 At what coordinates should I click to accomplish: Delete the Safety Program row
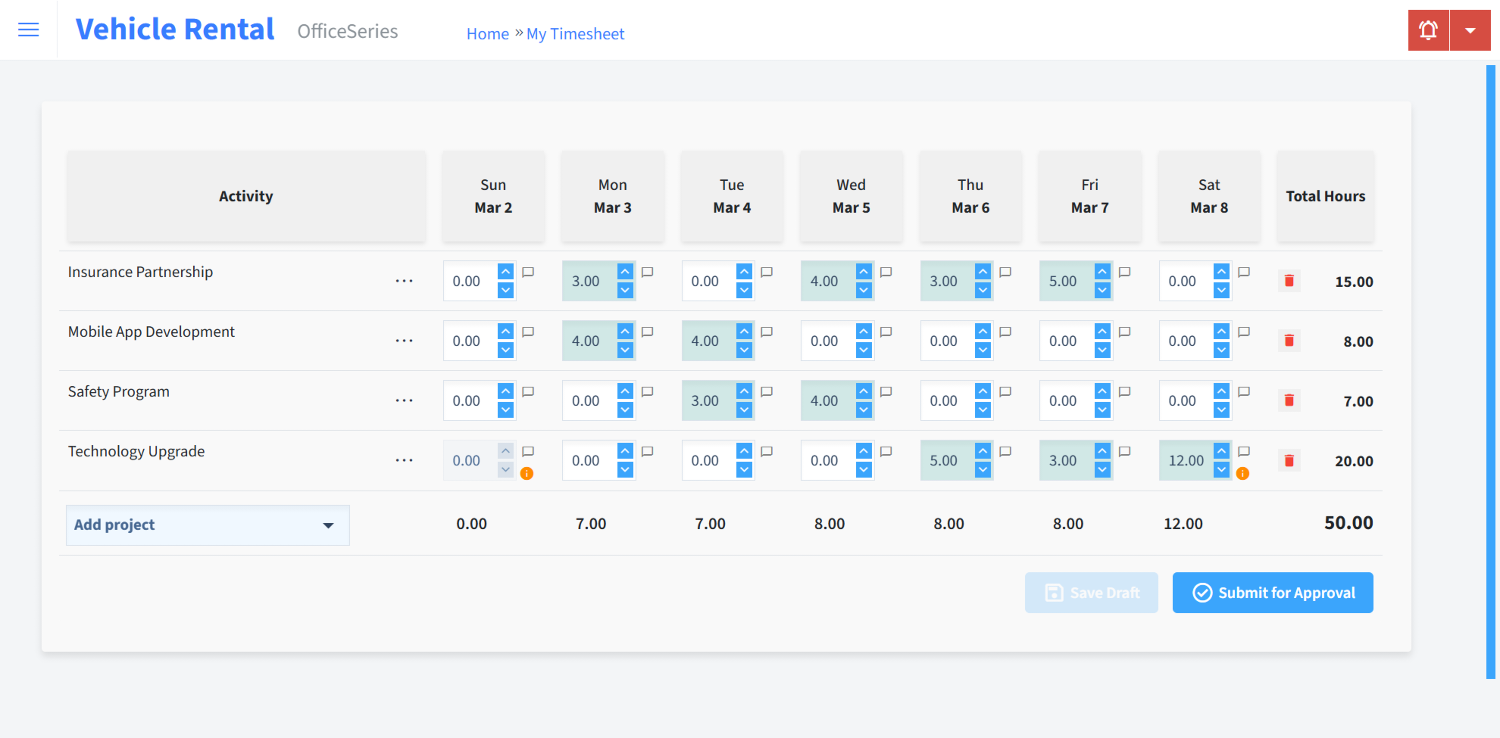coord(1288,400)
